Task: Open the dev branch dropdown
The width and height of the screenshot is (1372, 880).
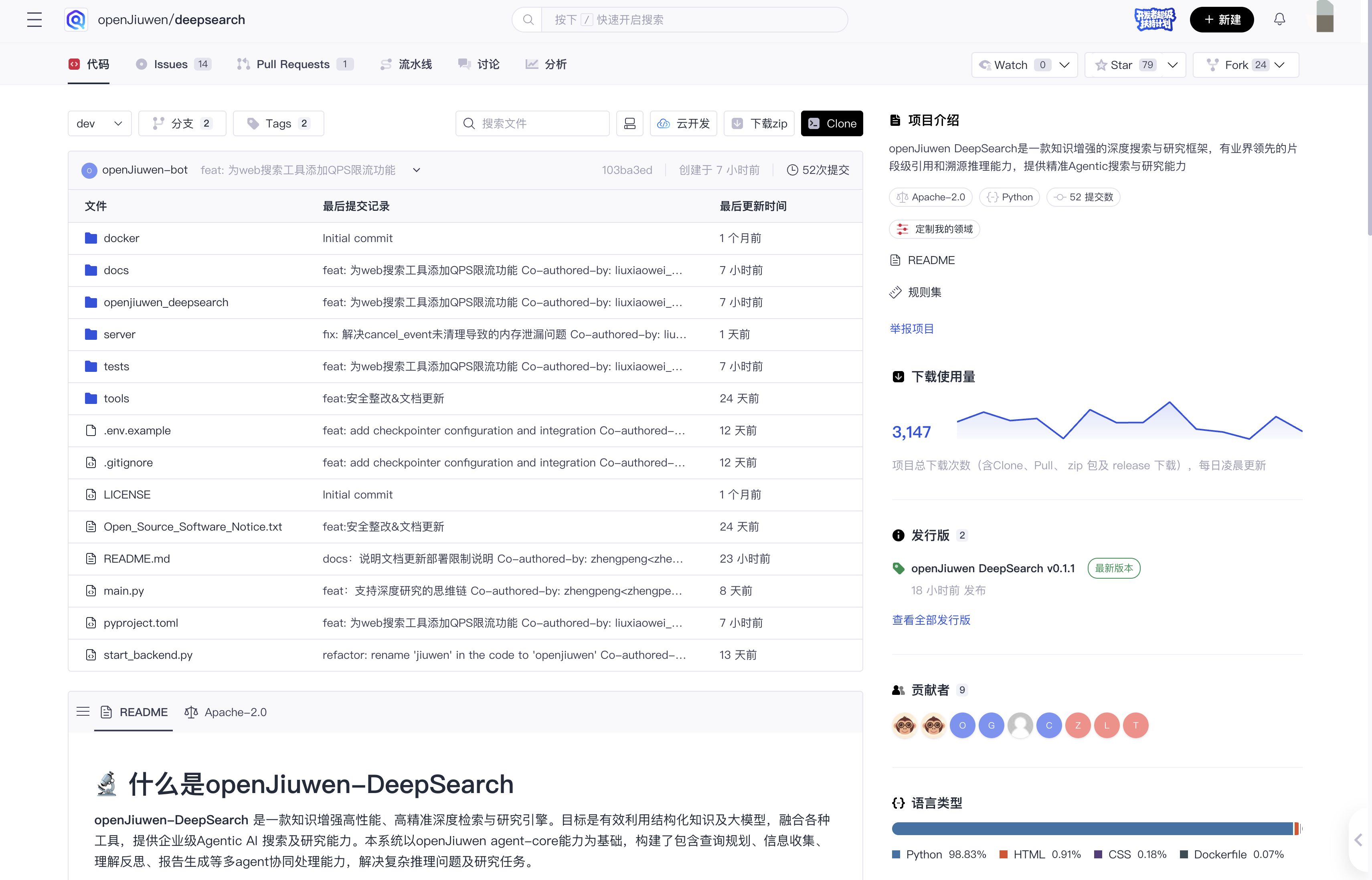Action: coord(99,123)
